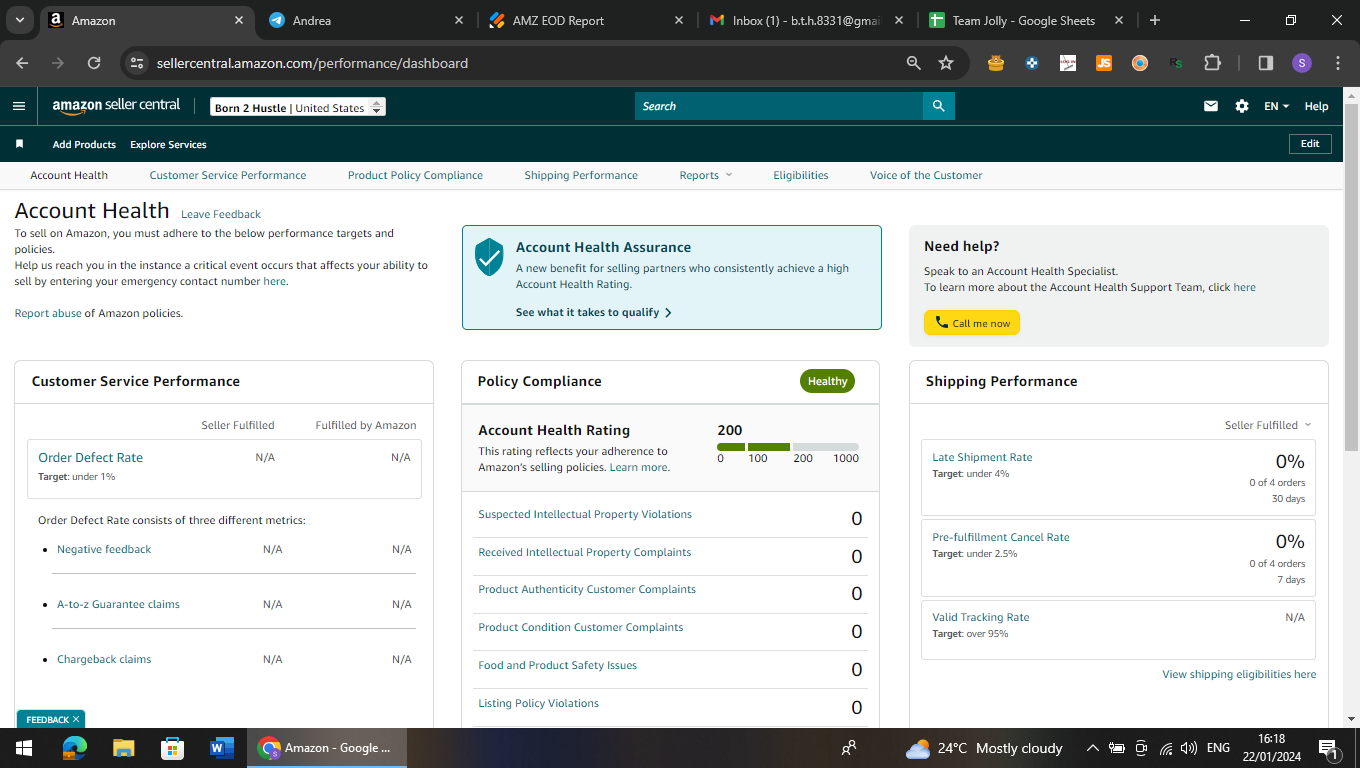Open Suspected Intellectual Property Violations link
The image size is (1360, 768).
[585, 514]
